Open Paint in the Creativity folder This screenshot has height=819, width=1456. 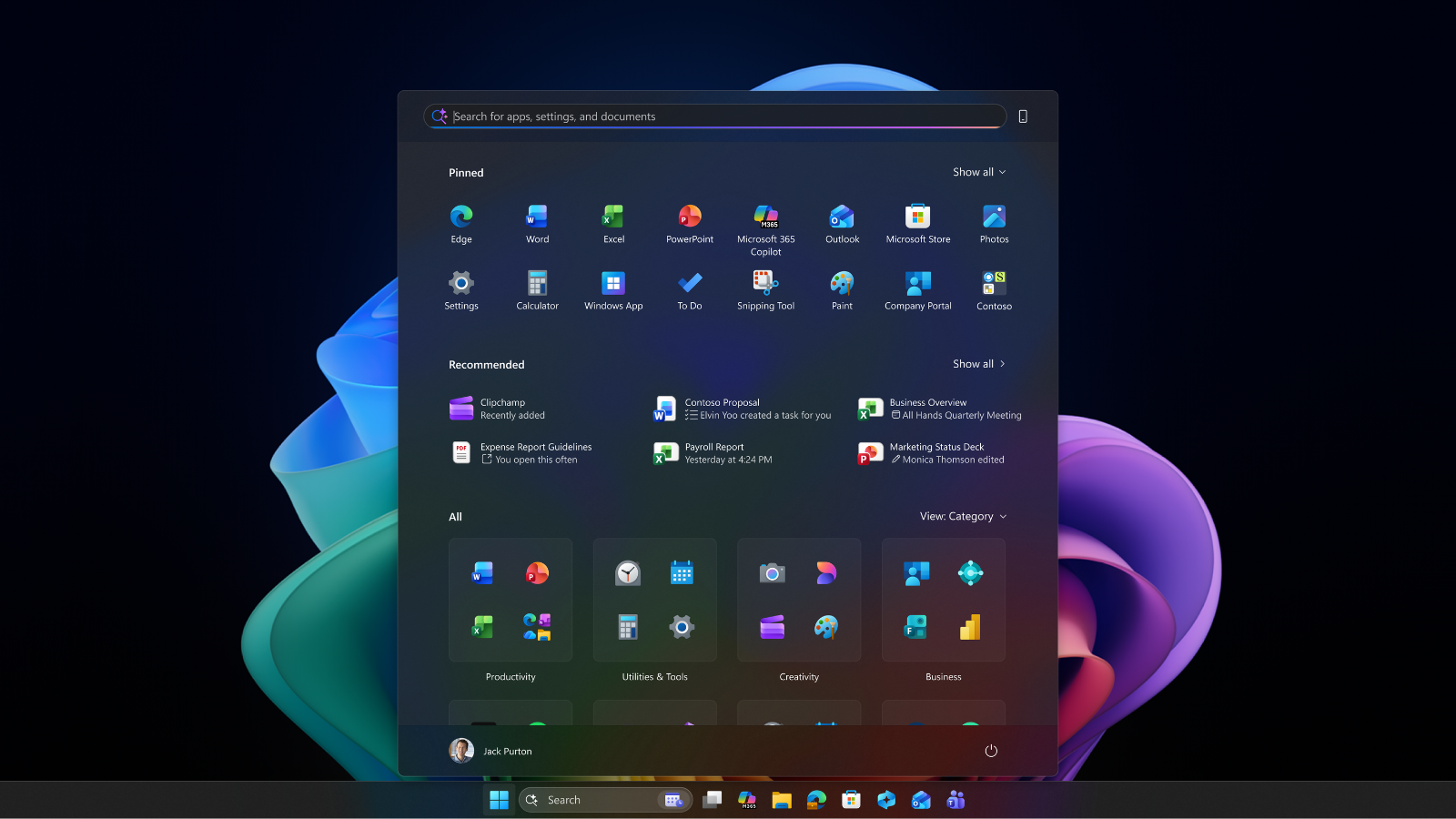click(826, 627)
